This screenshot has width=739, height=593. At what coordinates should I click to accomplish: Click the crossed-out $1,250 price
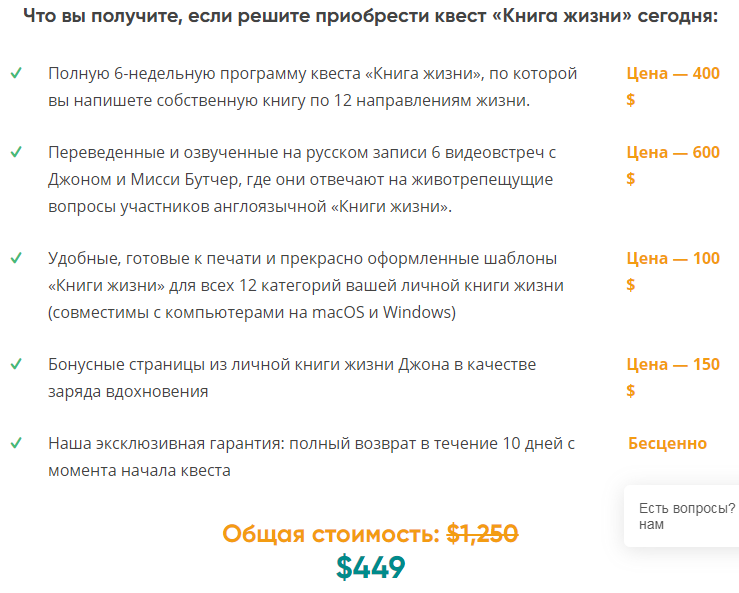point(482,534)
